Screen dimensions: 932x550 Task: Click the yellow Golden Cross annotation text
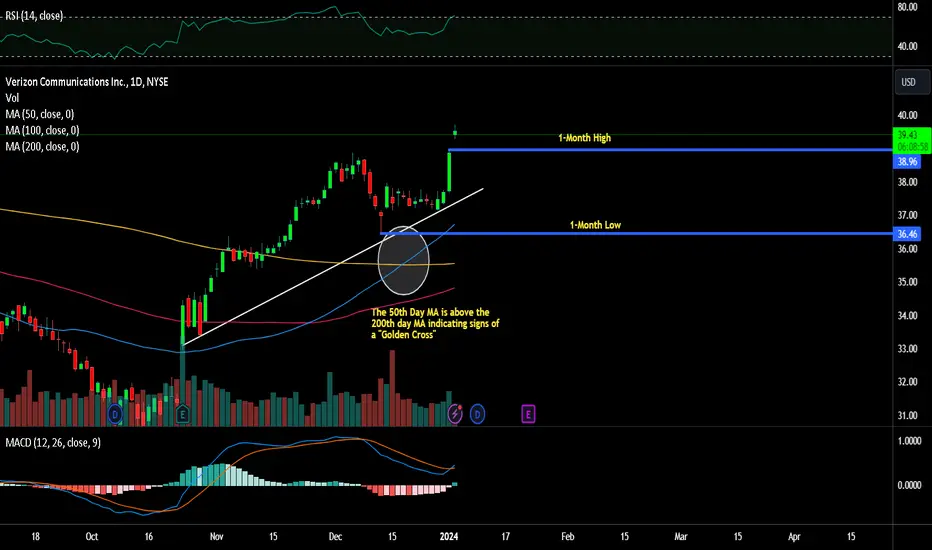coord(435,323)
